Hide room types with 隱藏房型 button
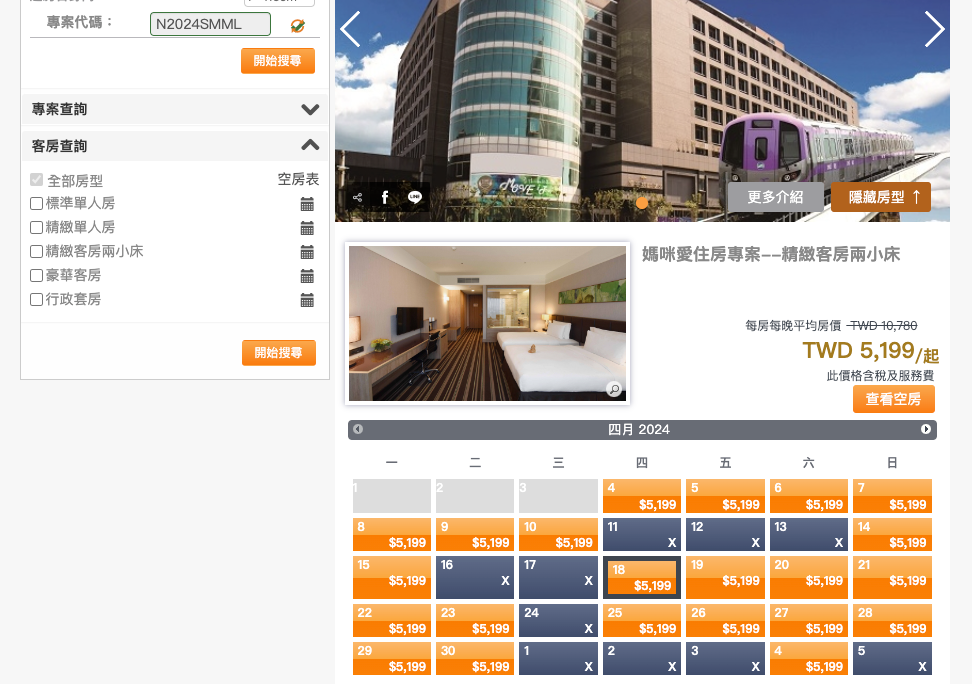The image size is (972, 684). pyautogui.click(x=880, y=197)
